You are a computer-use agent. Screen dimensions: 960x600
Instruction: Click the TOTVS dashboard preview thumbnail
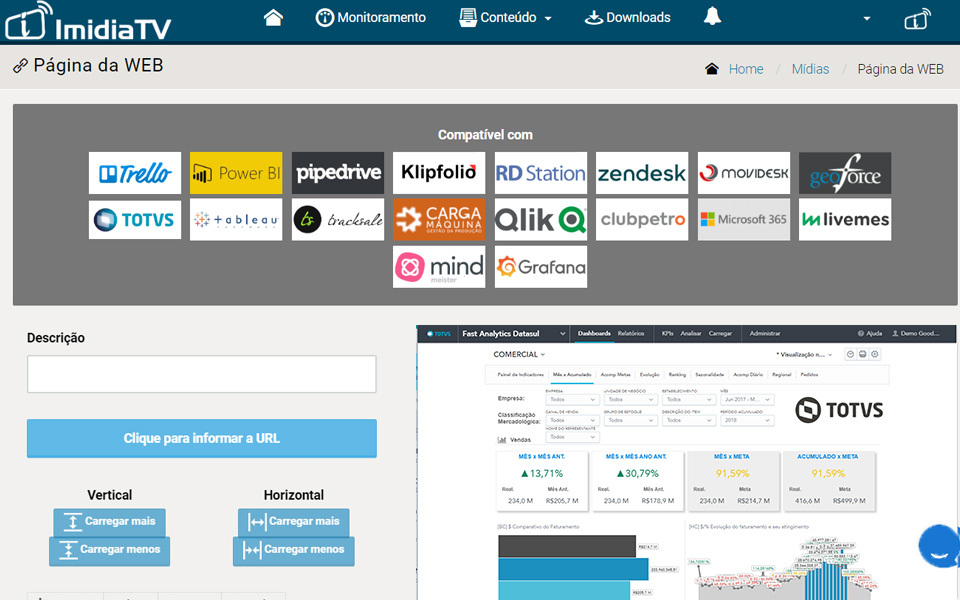[x=687, y=463]
